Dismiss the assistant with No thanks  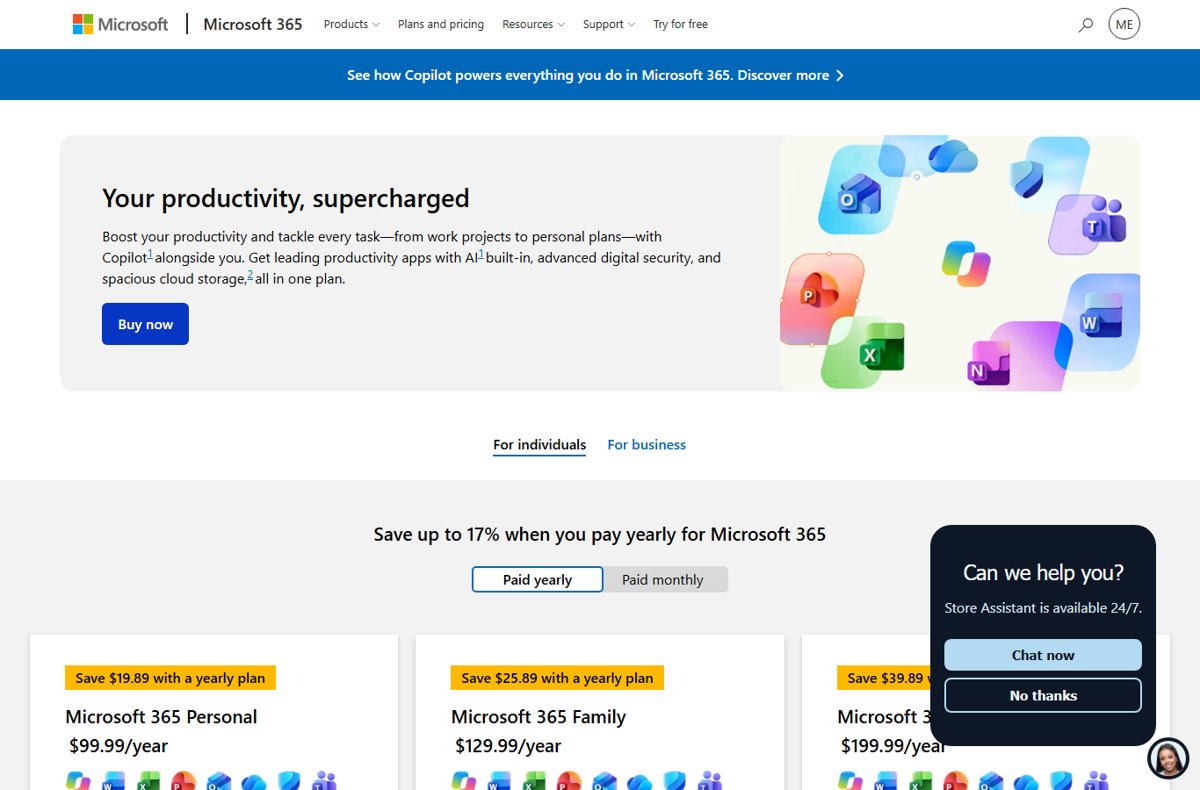(1043, 695)
